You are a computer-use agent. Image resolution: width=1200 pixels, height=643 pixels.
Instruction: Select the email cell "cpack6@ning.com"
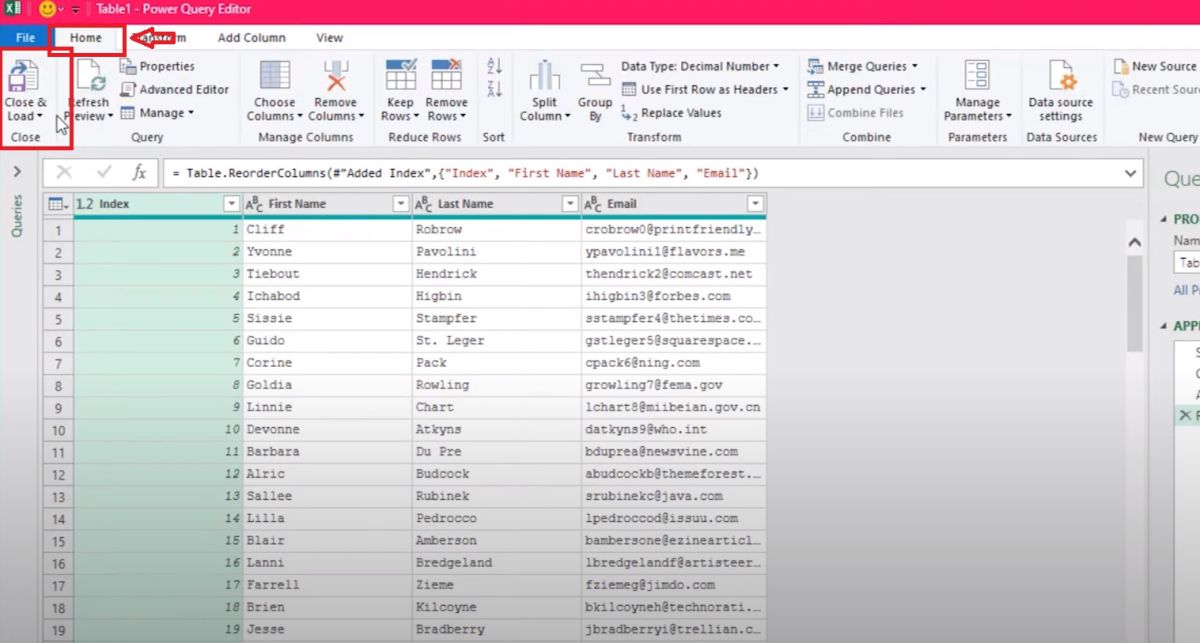click(674, 363)
